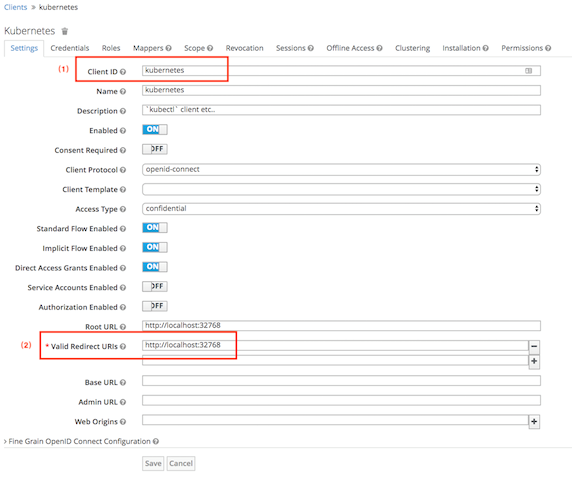Image resolution: width=572 pixels, height=484 pixels.
Task: Switch to the Settings tab
Action: click(x=24, y=48)
